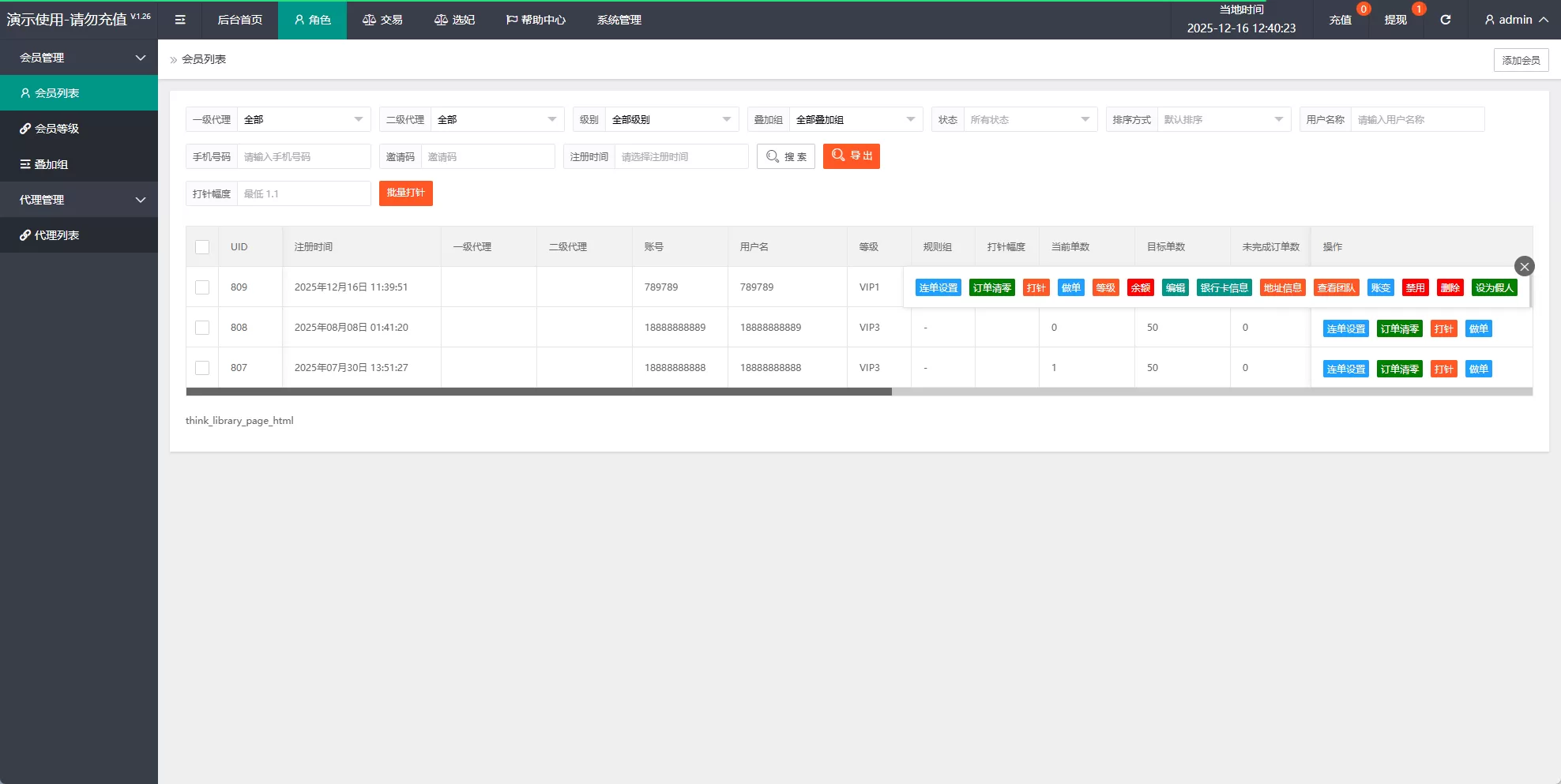The width and height of the screenshot is (1561, 784).
Task: Click the refresh icon in top bar
Action: tap(1445, 20)
